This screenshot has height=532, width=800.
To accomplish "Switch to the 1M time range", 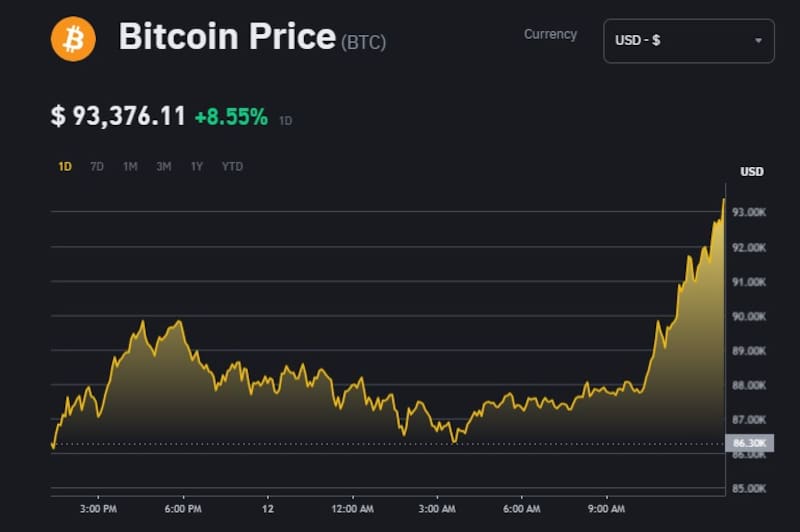I will [130, 167].
